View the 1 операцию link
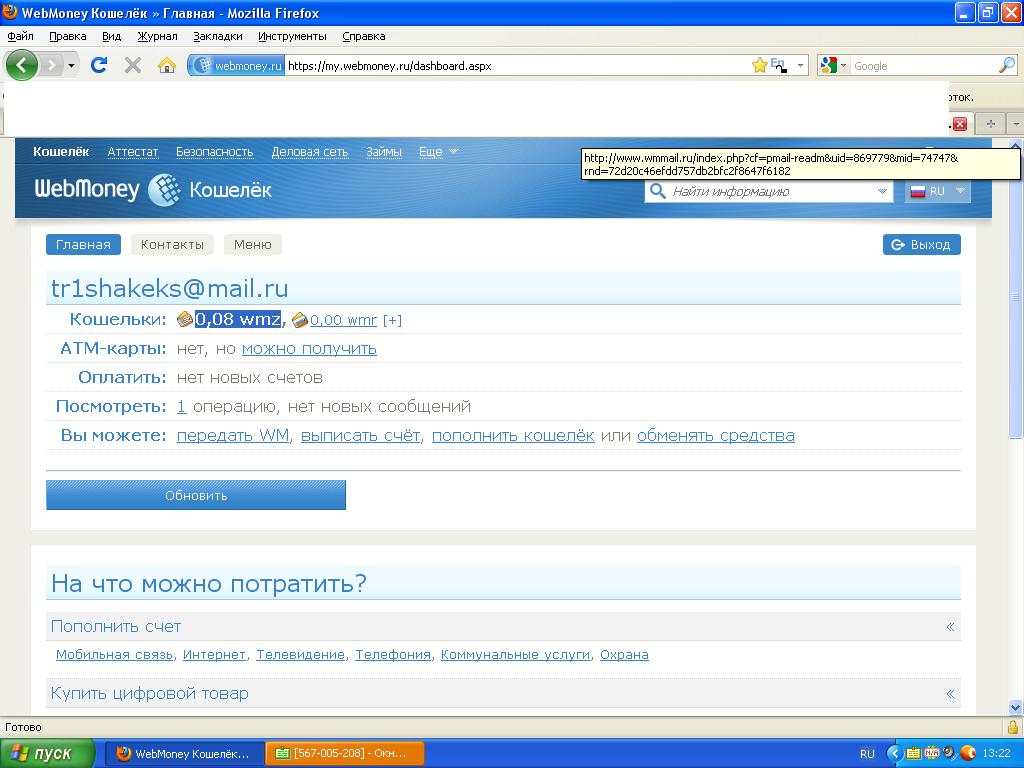Image resolution: width=1024 pixels, height=768 pixels. 182,406
